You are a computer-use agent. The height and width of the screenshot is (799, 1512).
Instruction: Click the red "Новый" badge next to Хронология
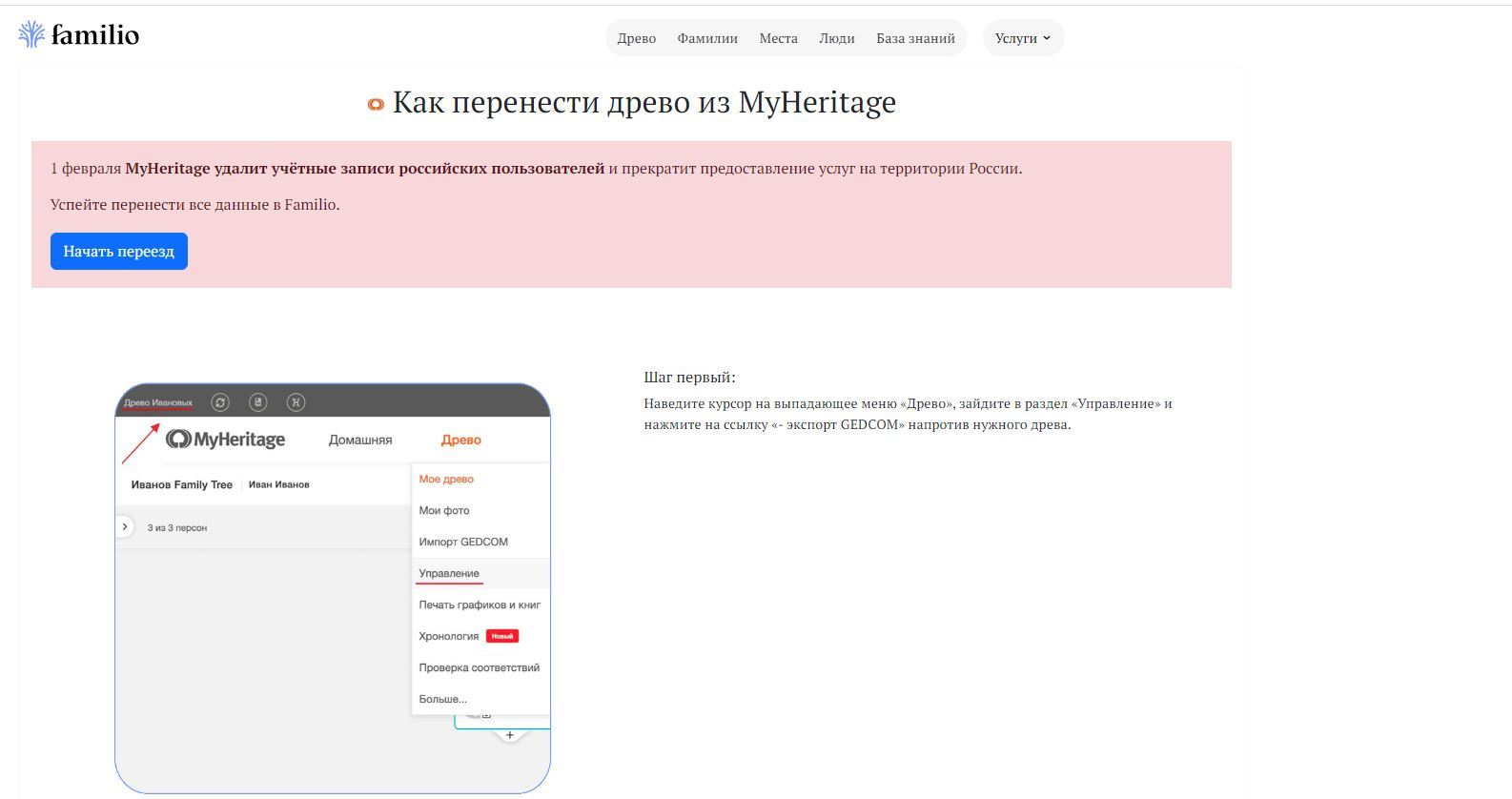tap(502, 636)
